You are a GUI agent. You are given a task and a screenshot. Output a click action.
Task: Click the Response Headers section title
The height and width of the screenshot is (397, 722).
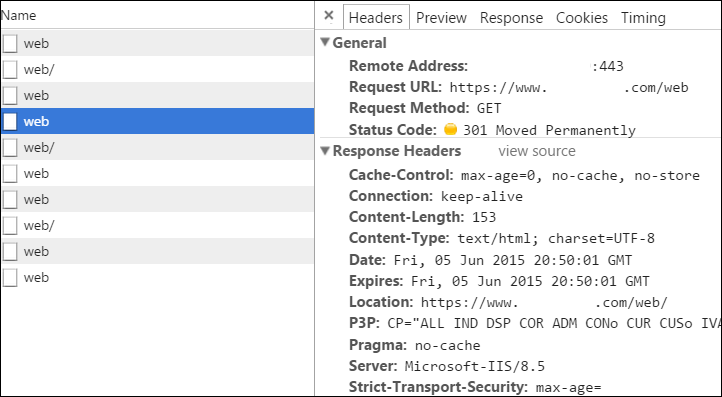pos(397,151)
